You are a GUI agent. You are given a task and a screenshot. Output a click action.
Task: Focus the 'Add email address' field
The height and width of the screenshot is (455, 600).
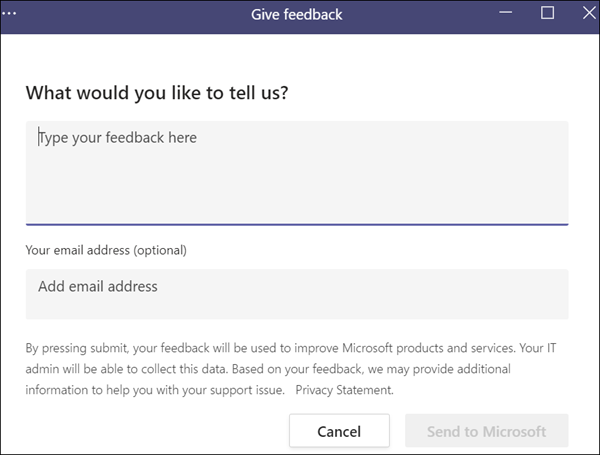coord(297,287)
